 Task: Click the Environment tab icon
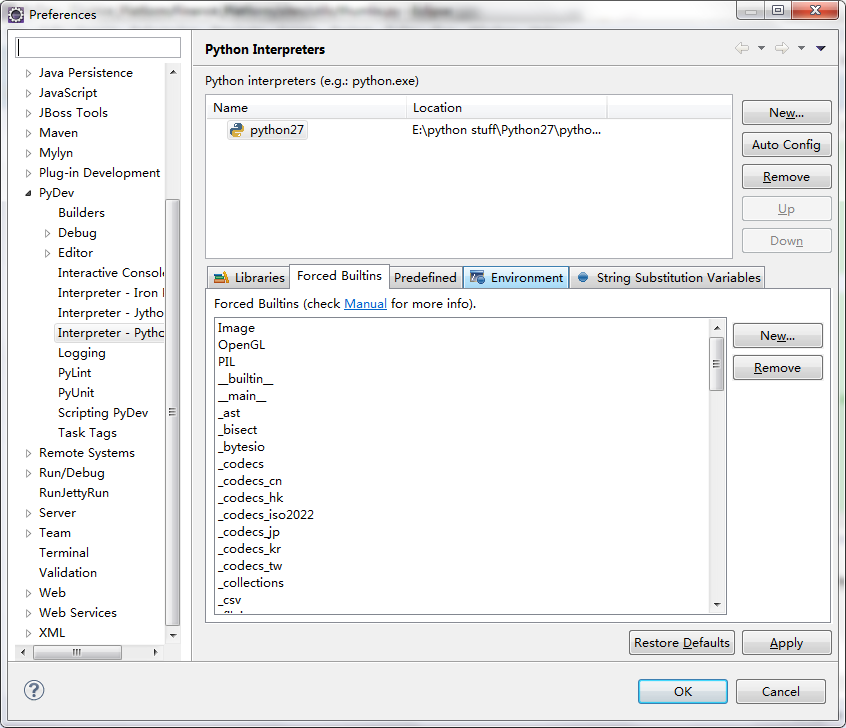click(x=477, y=277)
